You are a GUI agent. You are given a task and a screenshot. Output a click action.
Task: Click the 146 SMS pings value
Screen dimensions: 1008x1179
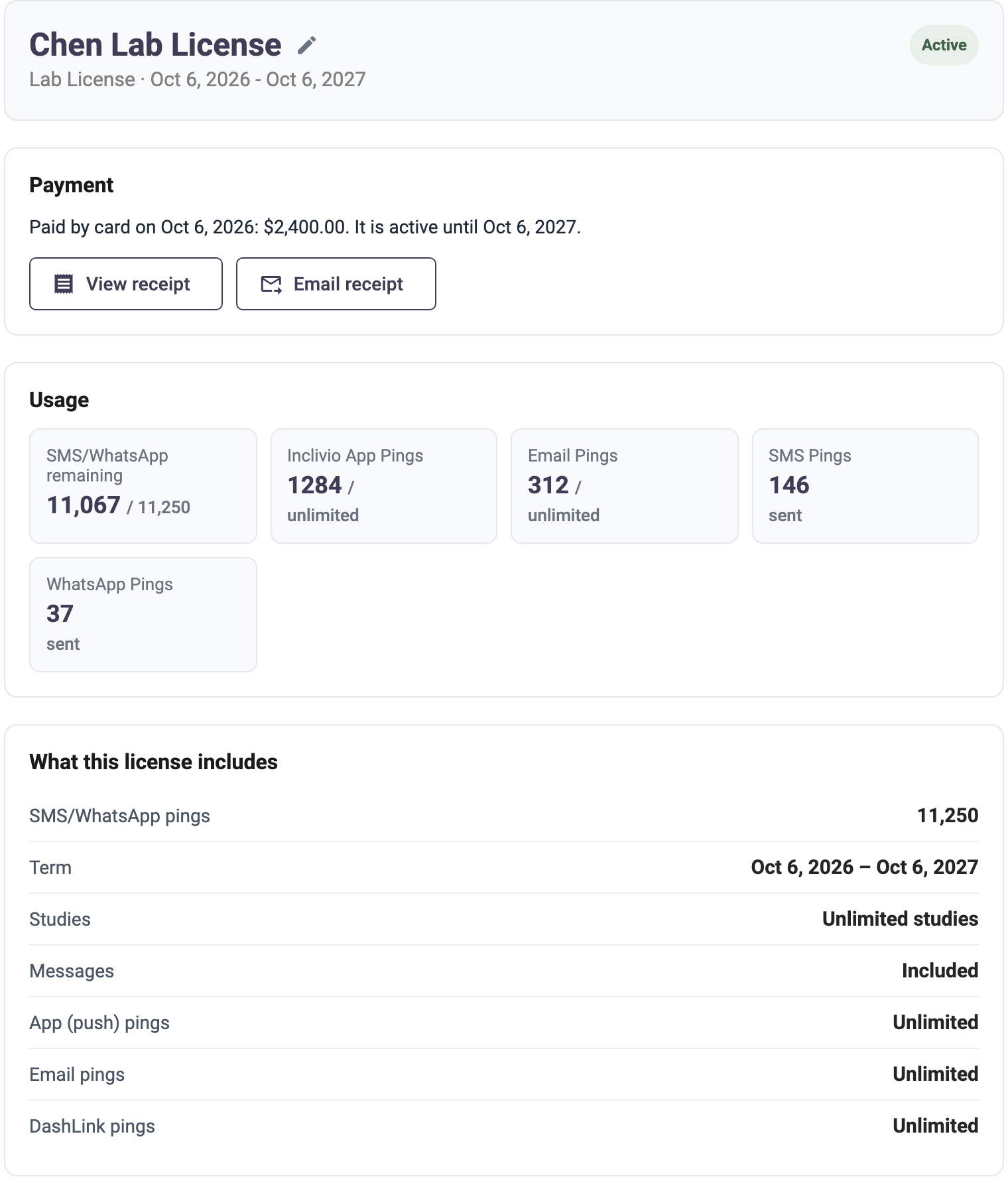[x=789, y=485]
